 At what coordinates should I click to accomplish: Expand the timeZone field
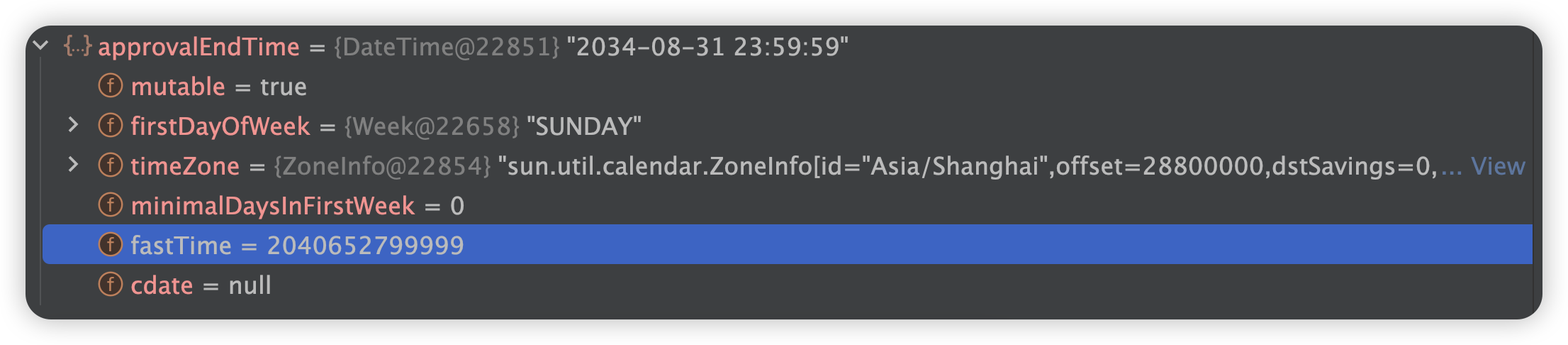(73, 165)
